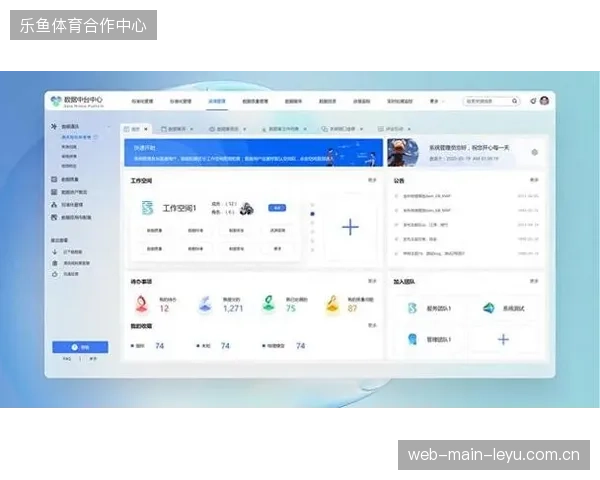Click the active dark workspace carousel dot
The height and width of the screenshot is (480, 600).
click(x=313, y=214)
